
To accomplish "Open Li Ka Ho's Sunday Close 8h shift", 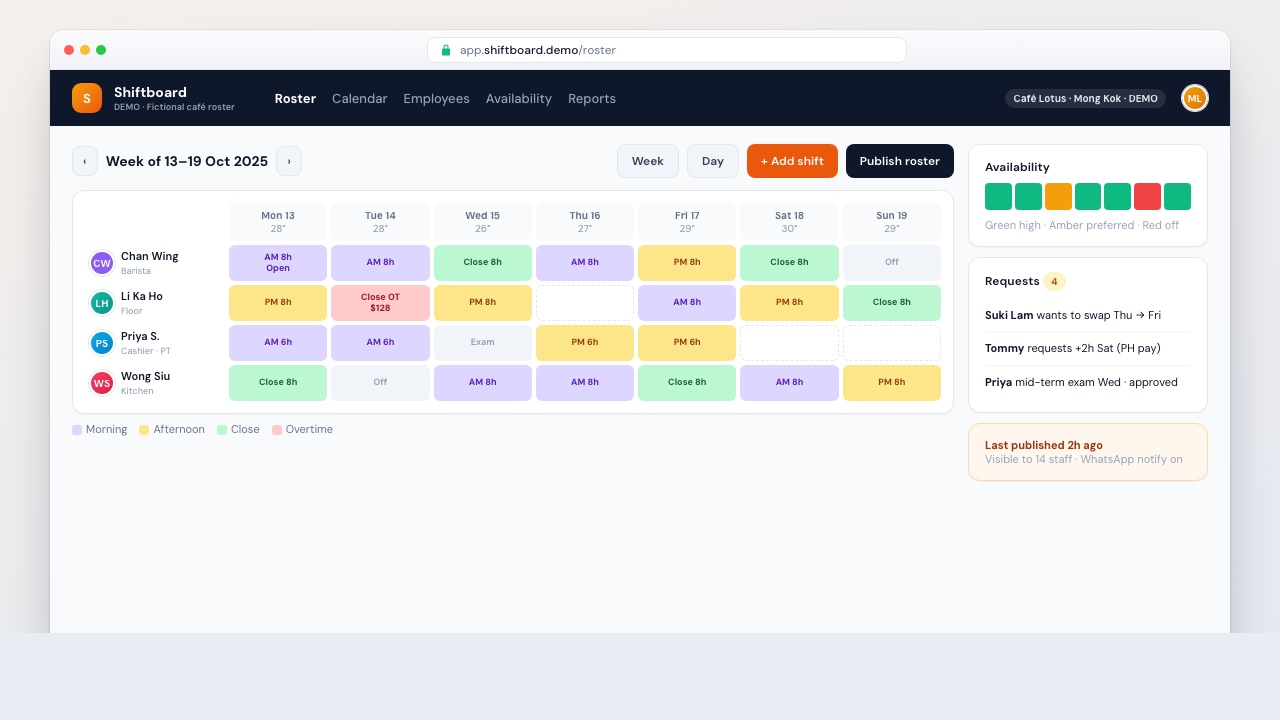I will (892, 303).
